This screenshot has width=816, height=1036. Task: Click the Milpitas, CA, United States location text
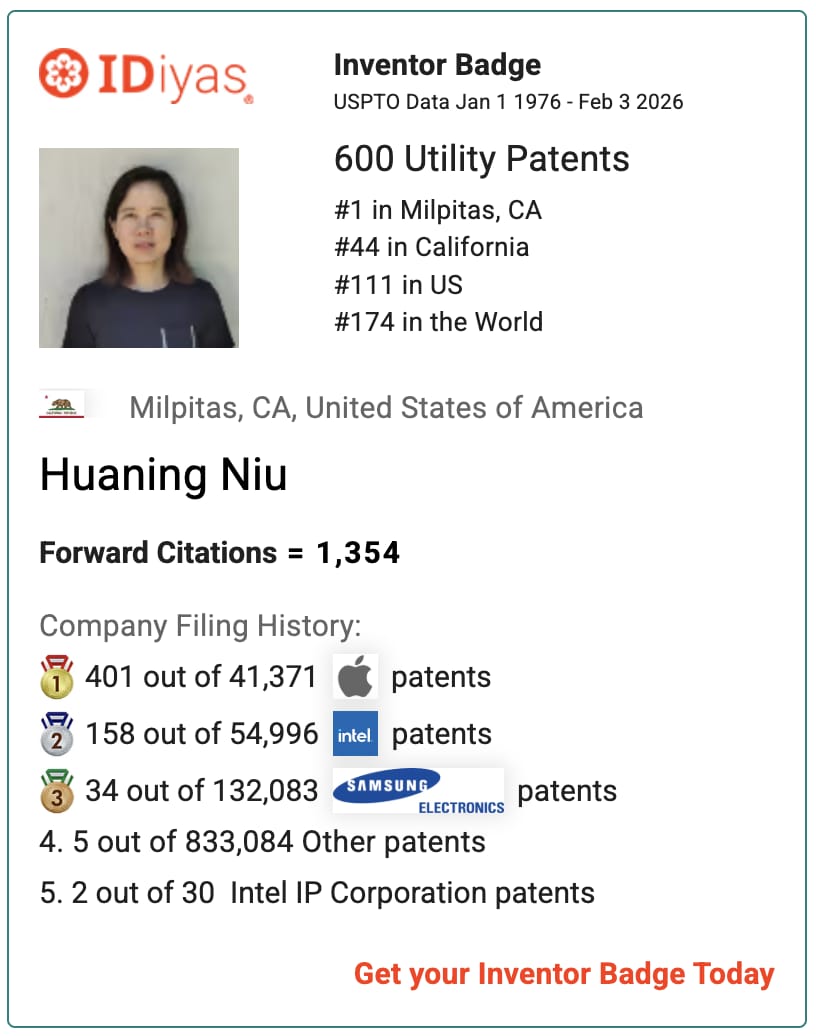pos(386,408)
